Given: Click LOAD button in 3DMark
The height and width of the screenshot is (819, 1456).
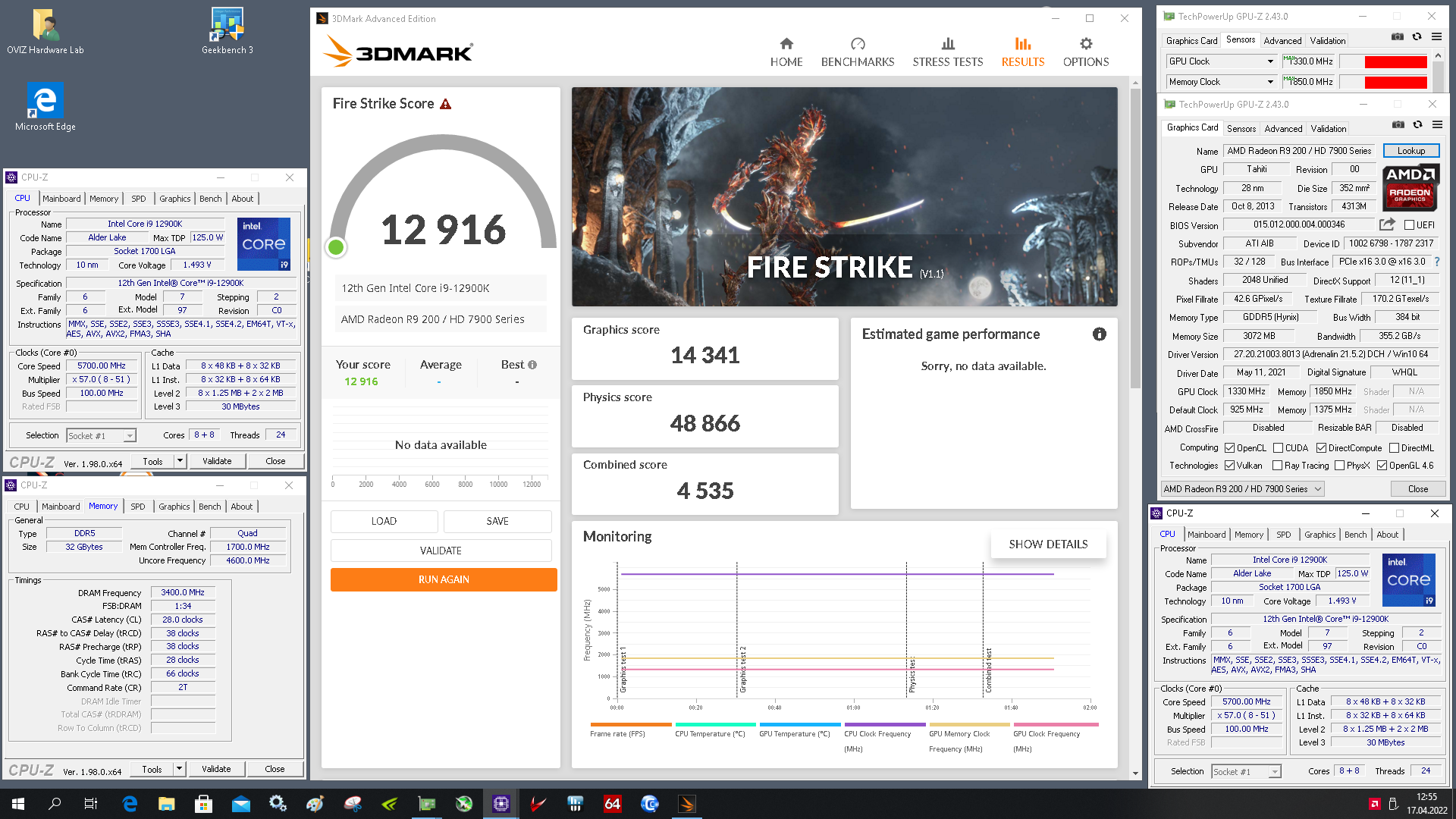Looking at the screenshot, I should click(384, 521).
